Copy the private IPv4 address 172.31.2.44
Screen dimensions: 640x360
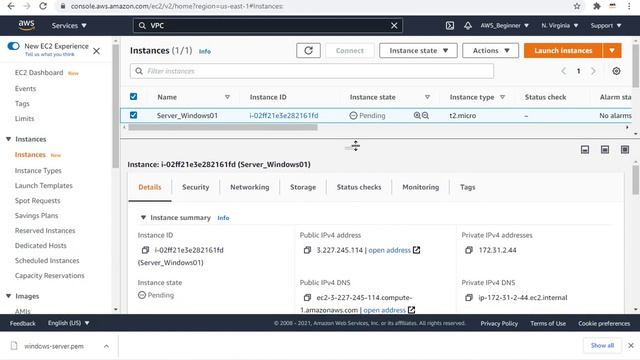click(x=469, y=250)
